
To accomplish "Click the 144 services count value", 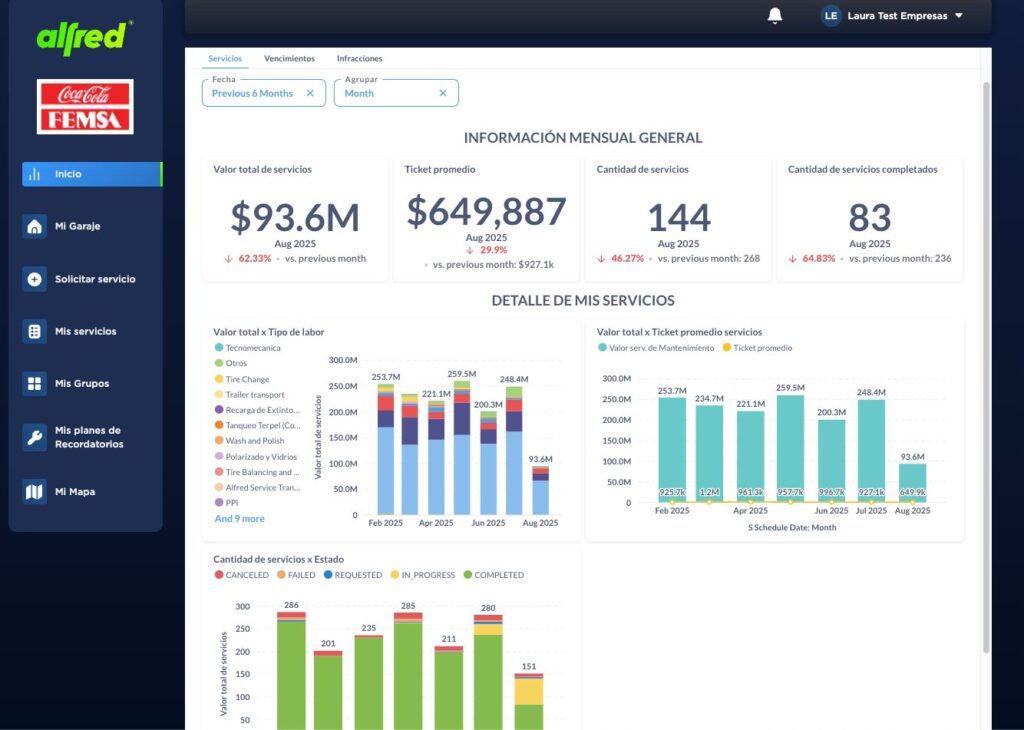I will click(679, 217).
